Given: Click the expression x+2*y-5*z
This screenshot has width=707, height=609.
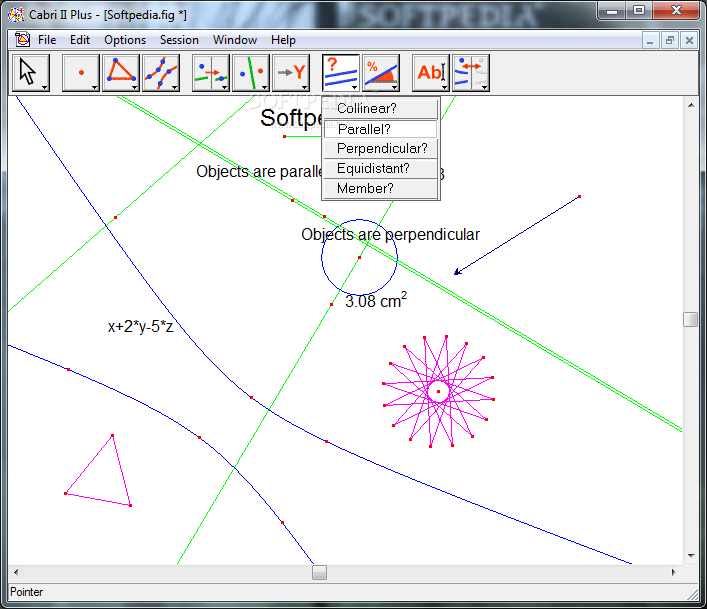Looking at the screenshot, I should (x=140, y=326).
